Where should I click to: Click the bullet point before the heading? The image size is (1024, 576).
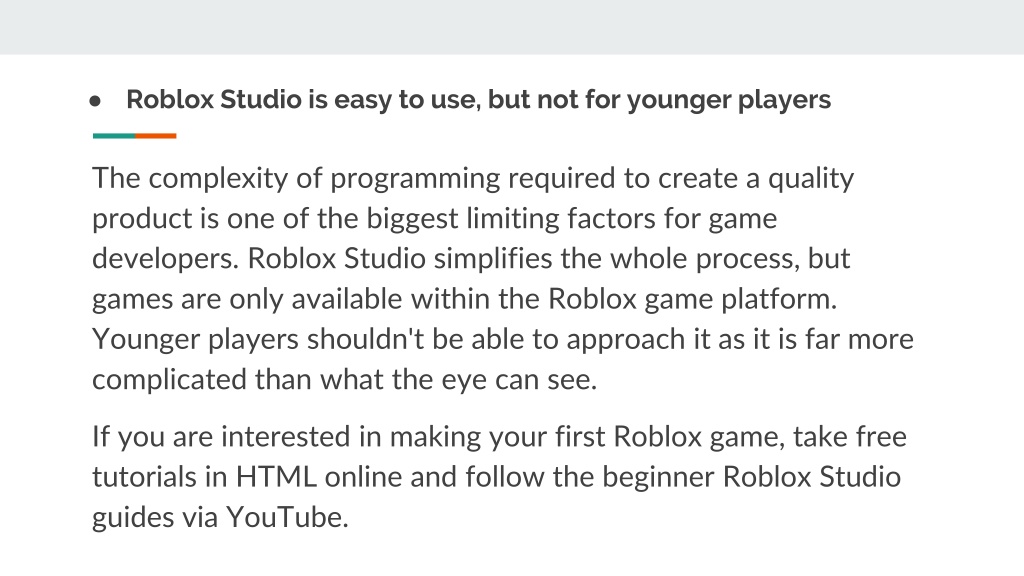(x=95, y=101)
